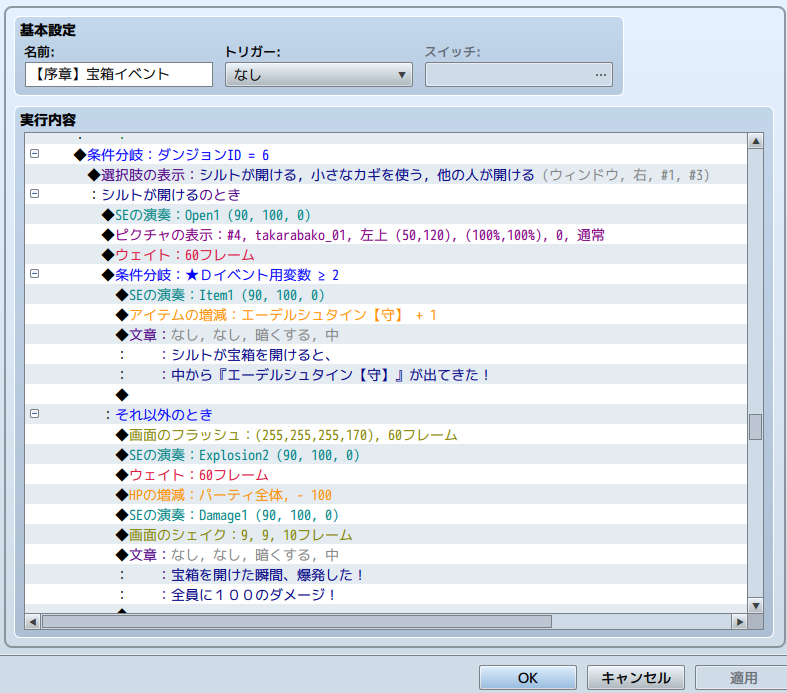
Task: Click the 名前 field with 【序章】宝箱イベント
Action: click(119, 75)
